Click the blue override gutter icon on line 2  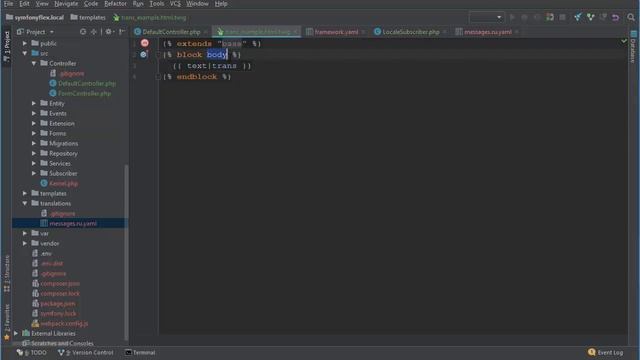coord(143,54)
